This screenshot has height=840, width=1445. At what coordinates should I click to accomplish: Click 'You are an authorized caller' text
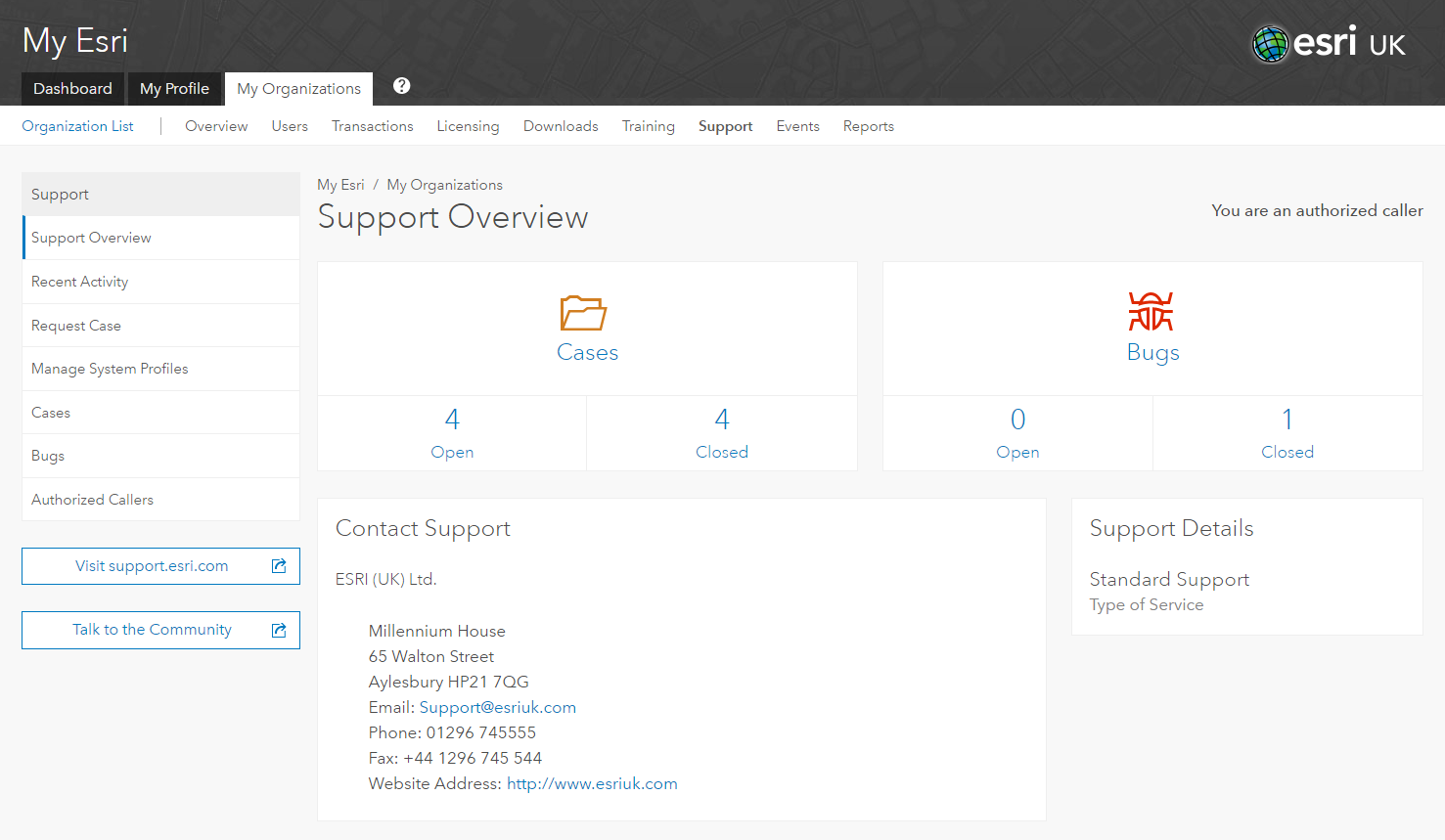[1317, 210]
